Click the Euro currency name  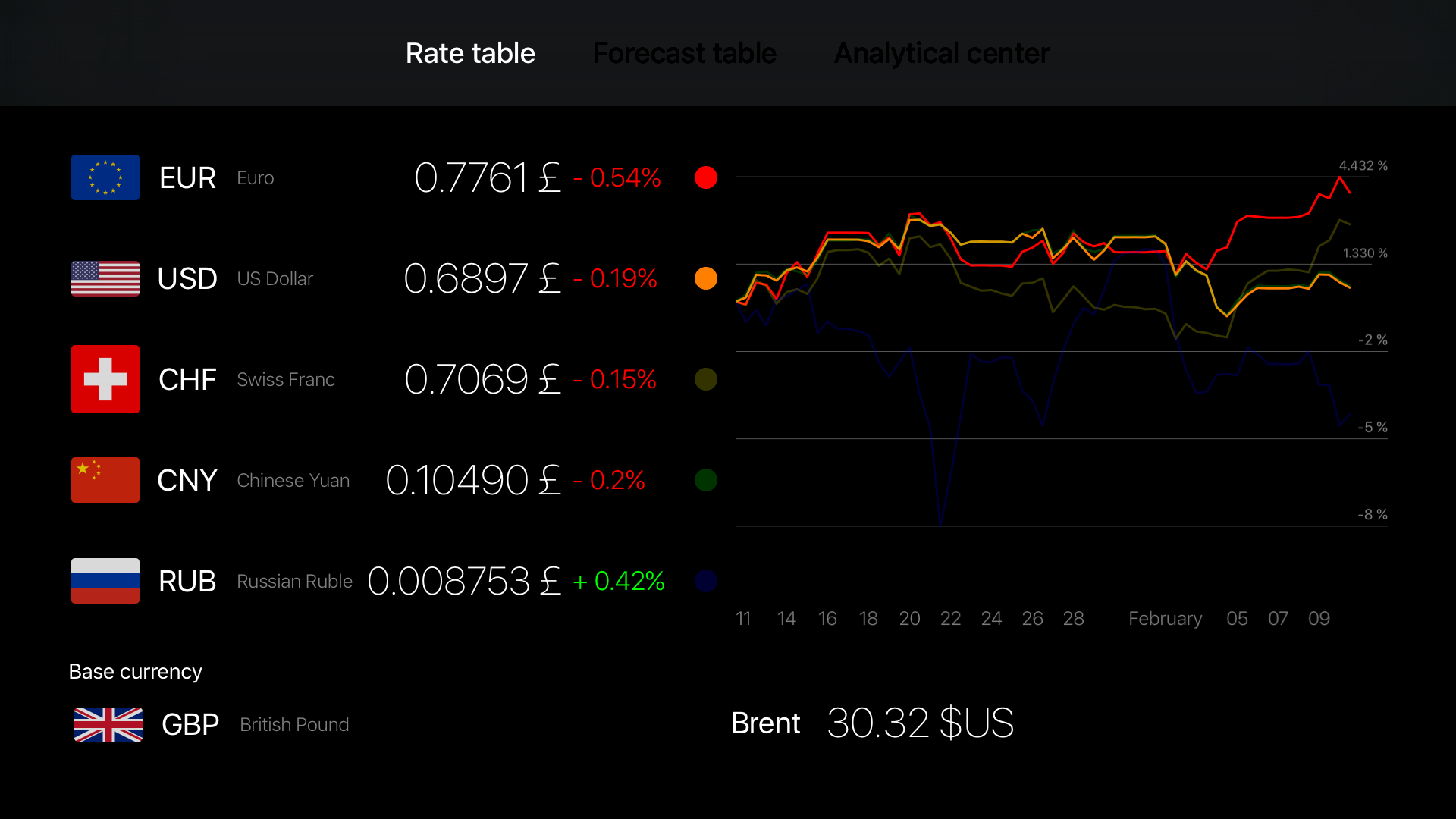(256, 177)
